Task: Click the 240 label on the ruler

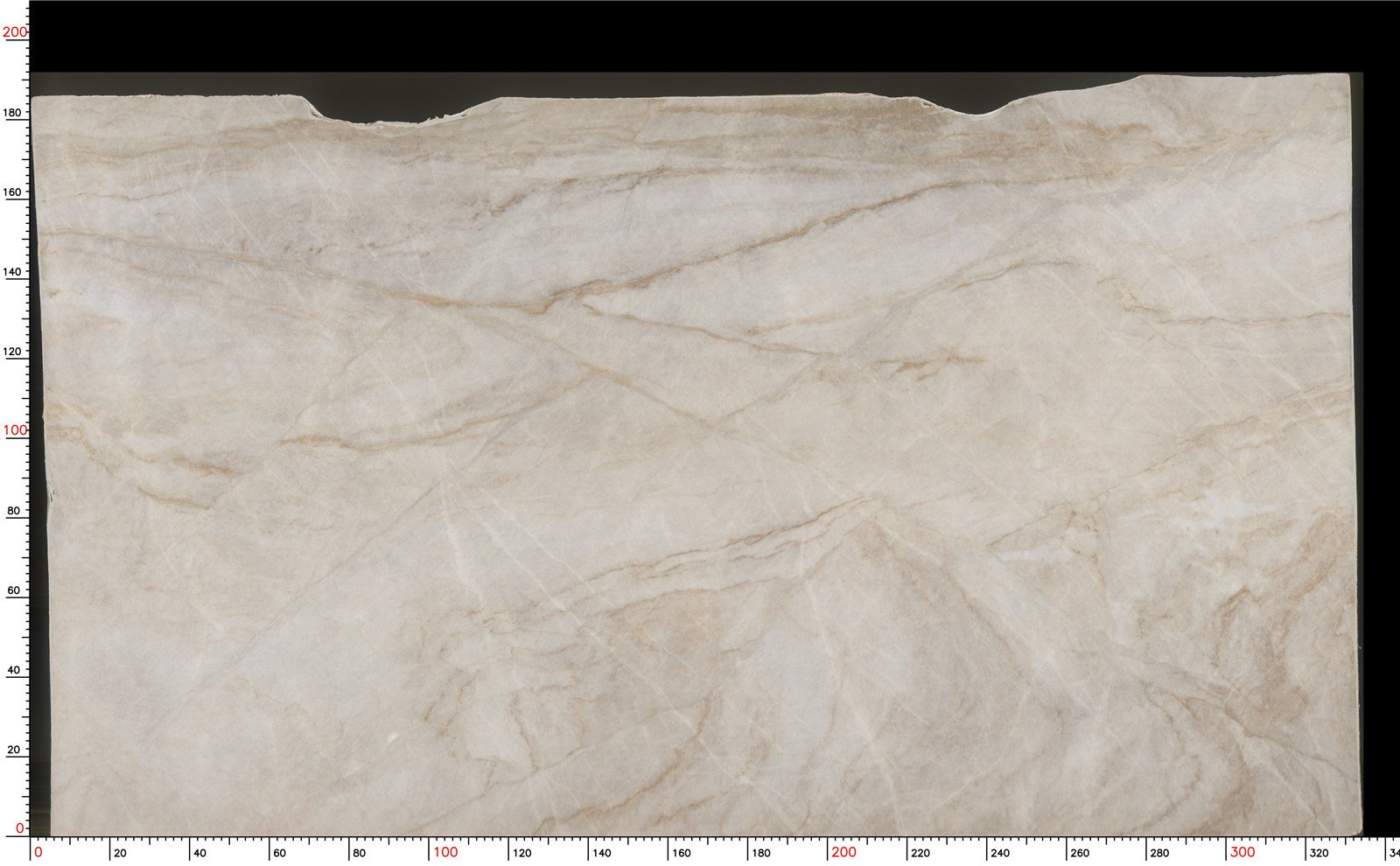Action: [999, 853]
